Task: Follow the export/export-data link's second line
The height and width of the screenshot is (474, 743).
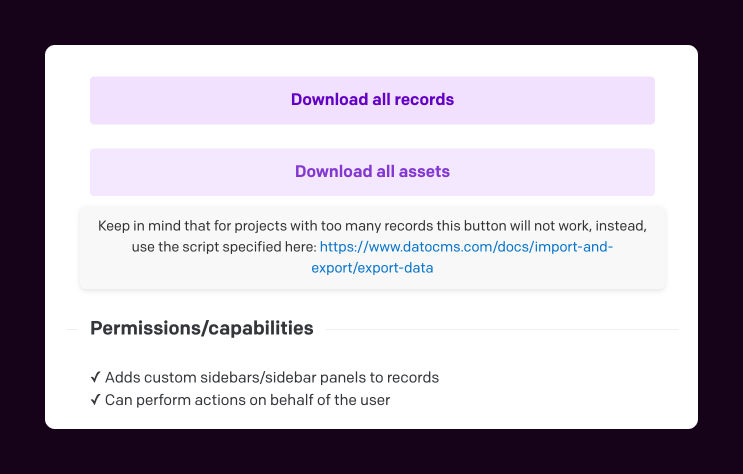Action: (x=372, y=268)
